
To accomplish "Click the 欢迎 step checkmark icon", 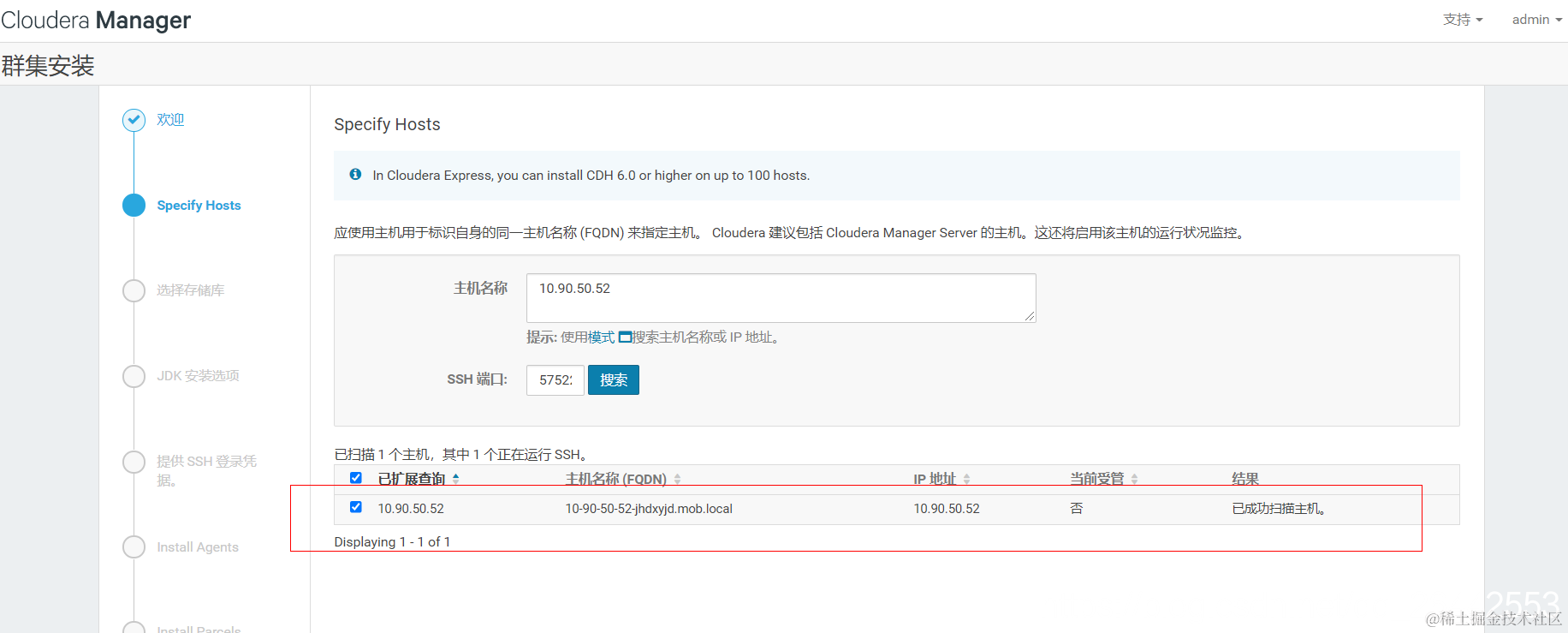I will click(134, 120).
